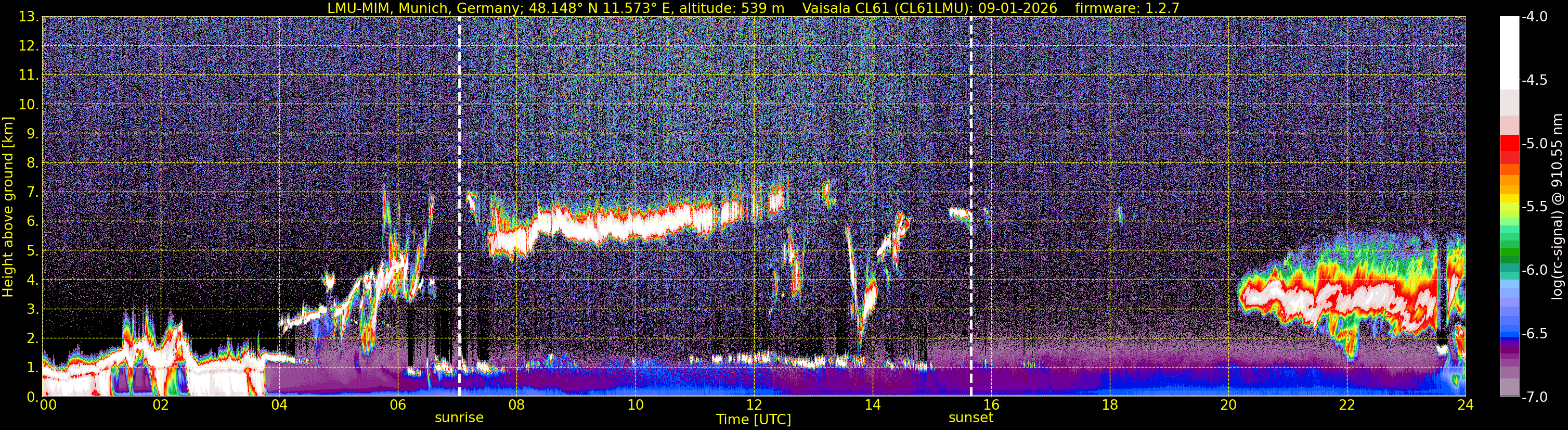
Task: Select the white dashed sunset line in the plot
Action: click(x=971, y=207)
